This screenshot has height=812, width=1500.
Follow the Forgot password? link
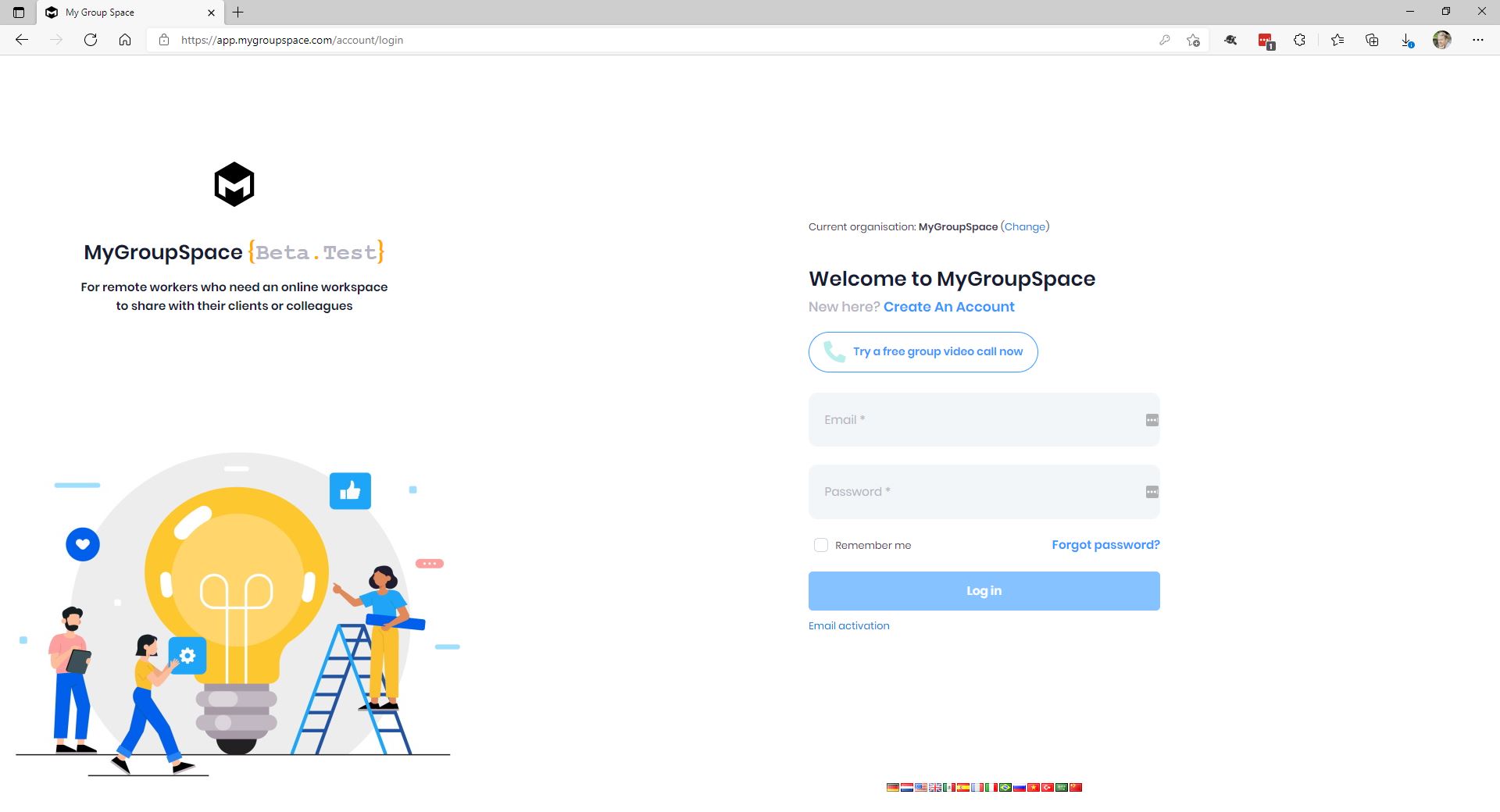point(1105,545)
